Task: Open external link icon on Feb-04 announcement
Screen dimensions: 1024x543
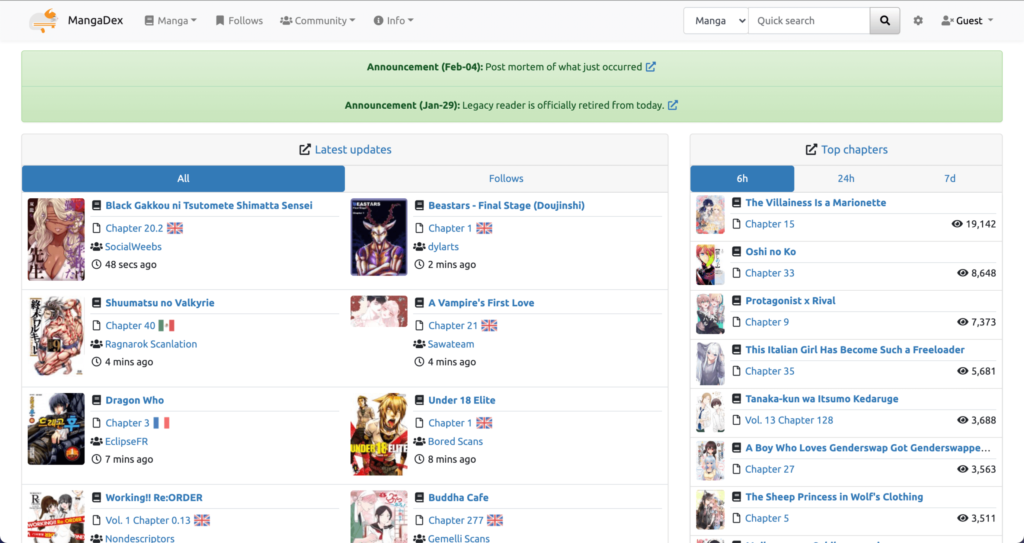Action: 651,67
